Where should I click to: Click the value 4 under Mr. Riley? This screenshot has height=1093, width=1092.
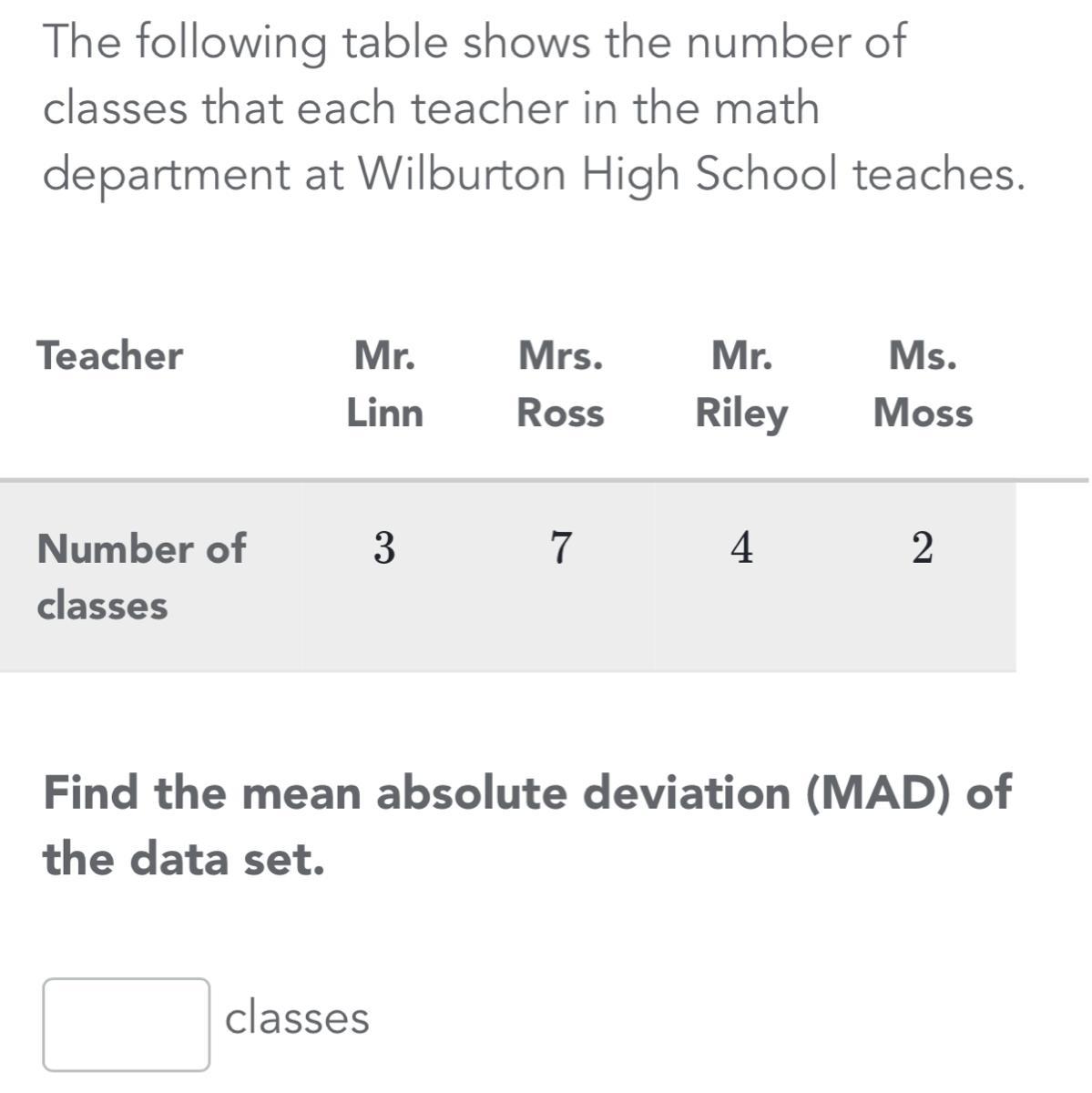click(x=742, y=549)
